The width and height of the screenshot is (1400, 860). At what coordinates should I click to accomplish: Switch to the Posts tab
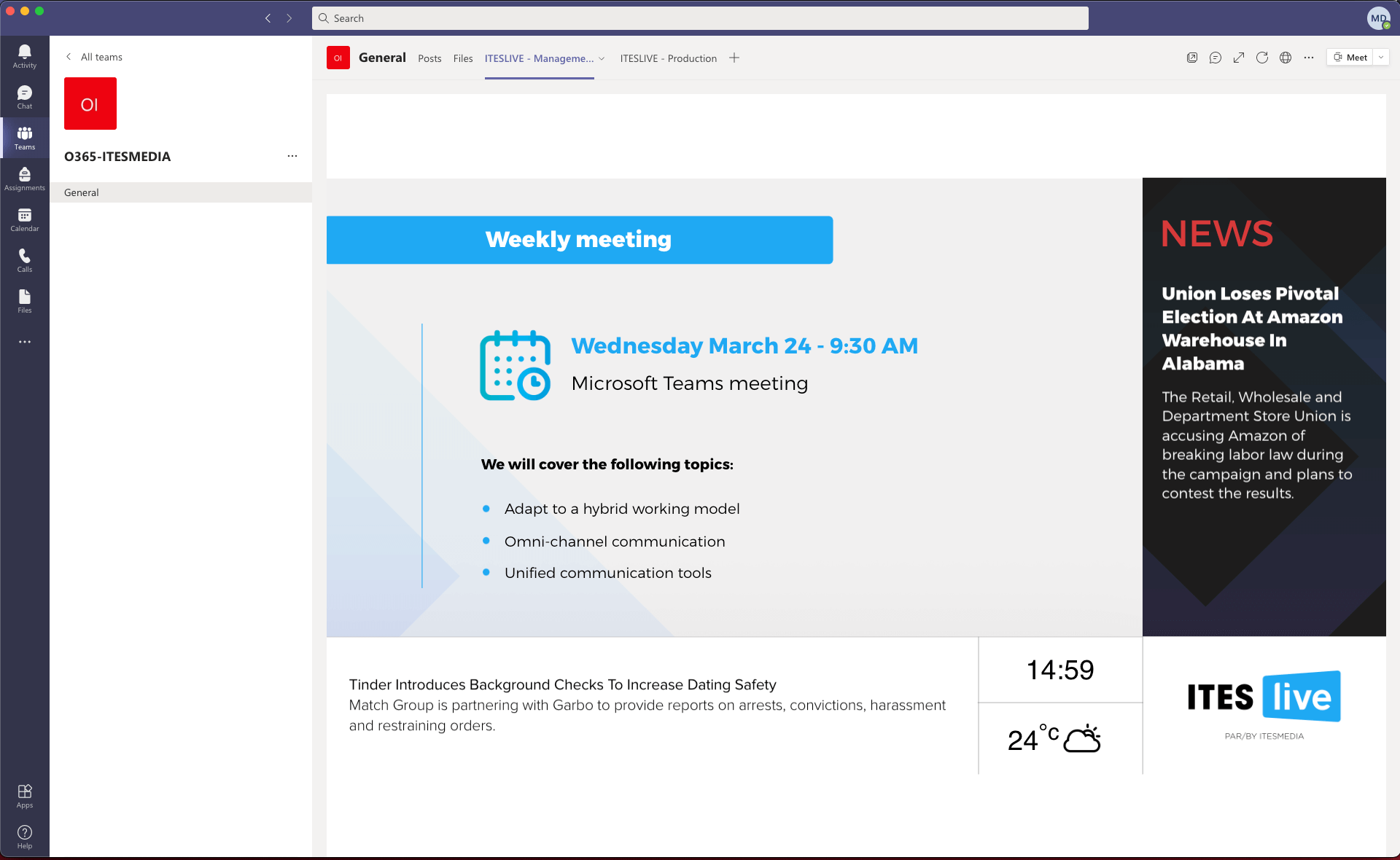429,58
